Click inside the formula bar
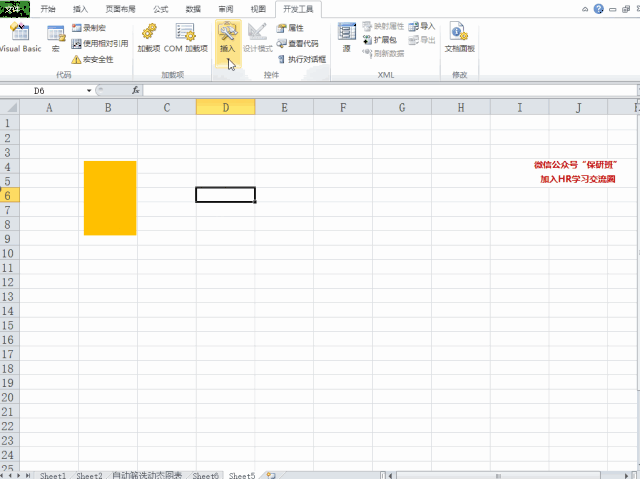Image resolution: width=640 pixels, height=479 pixels. 390,91
